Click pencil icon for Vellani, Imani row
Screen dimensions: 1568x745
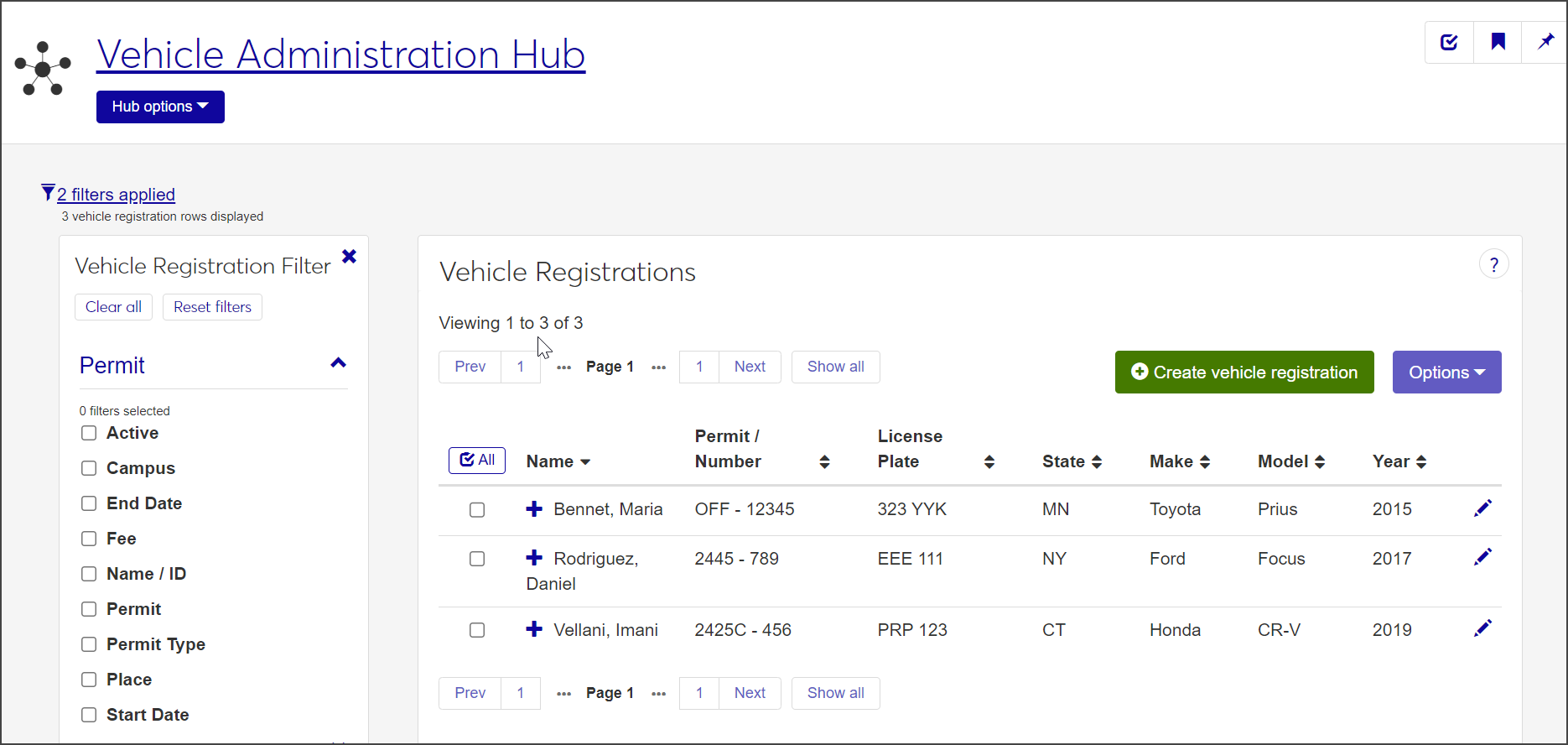(1482, 628)
